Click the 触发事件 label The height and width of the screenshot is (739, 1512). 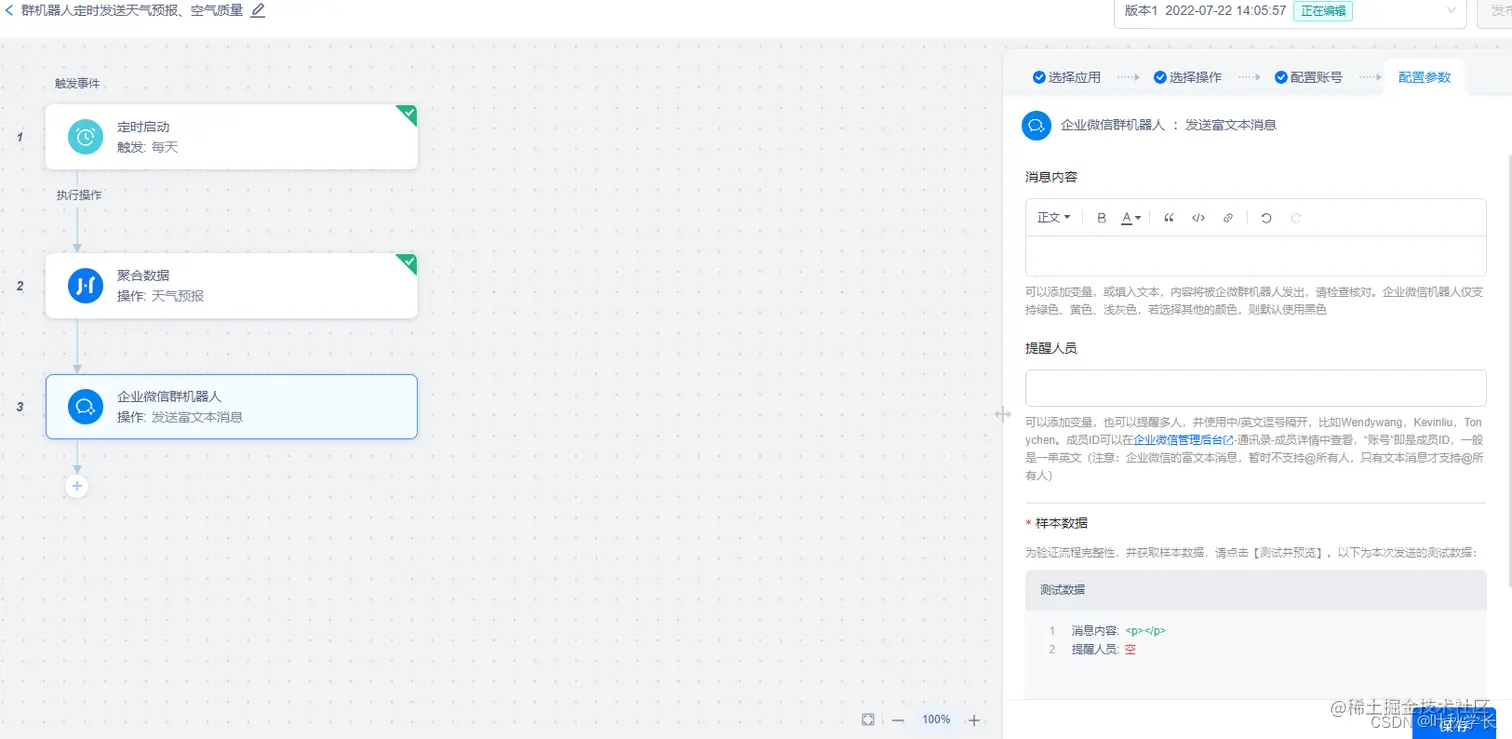click(77, 83)
